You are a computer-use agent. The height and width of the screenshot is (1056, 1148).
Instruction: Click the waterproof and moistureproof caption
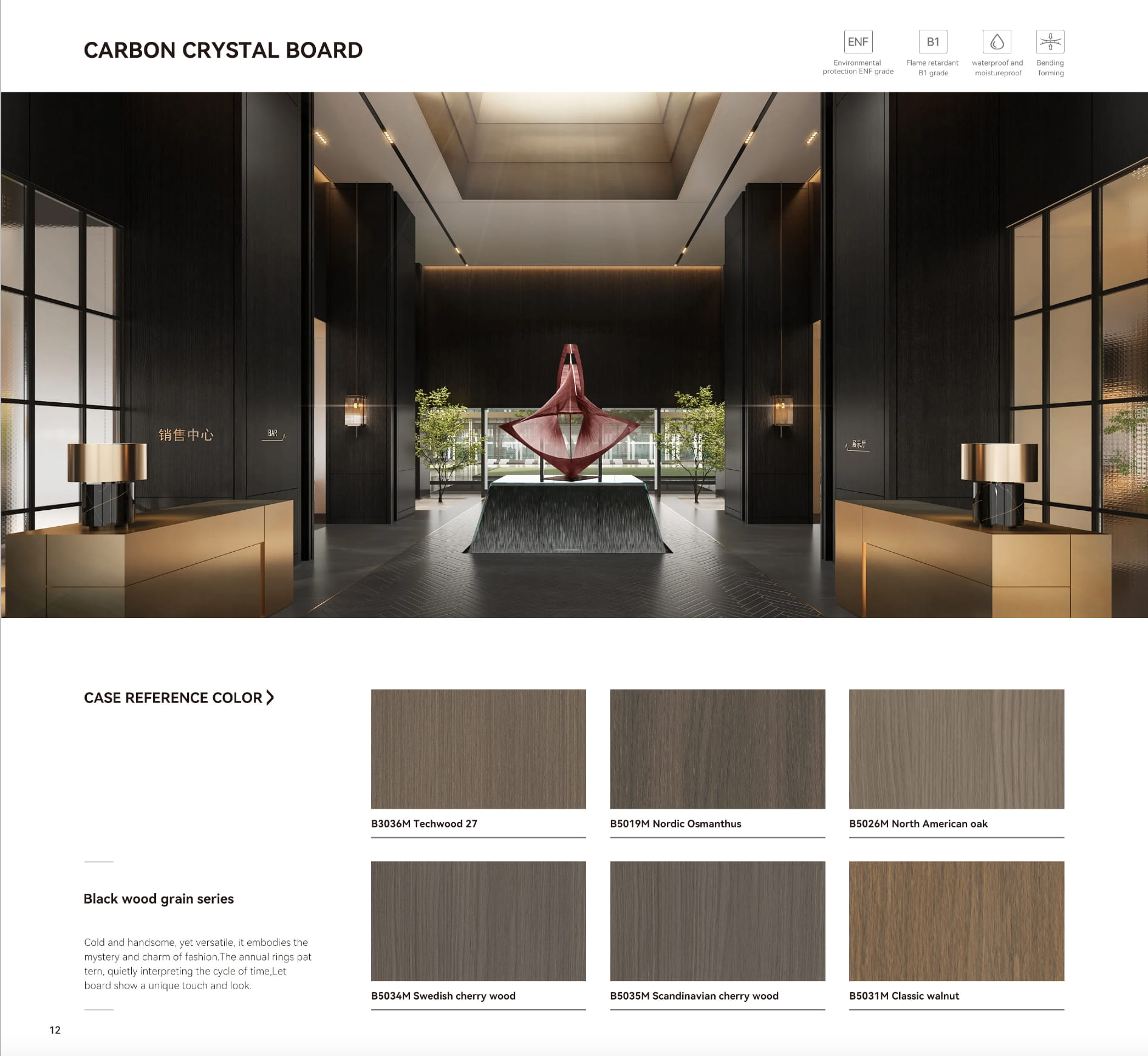(x=997, y=68)
